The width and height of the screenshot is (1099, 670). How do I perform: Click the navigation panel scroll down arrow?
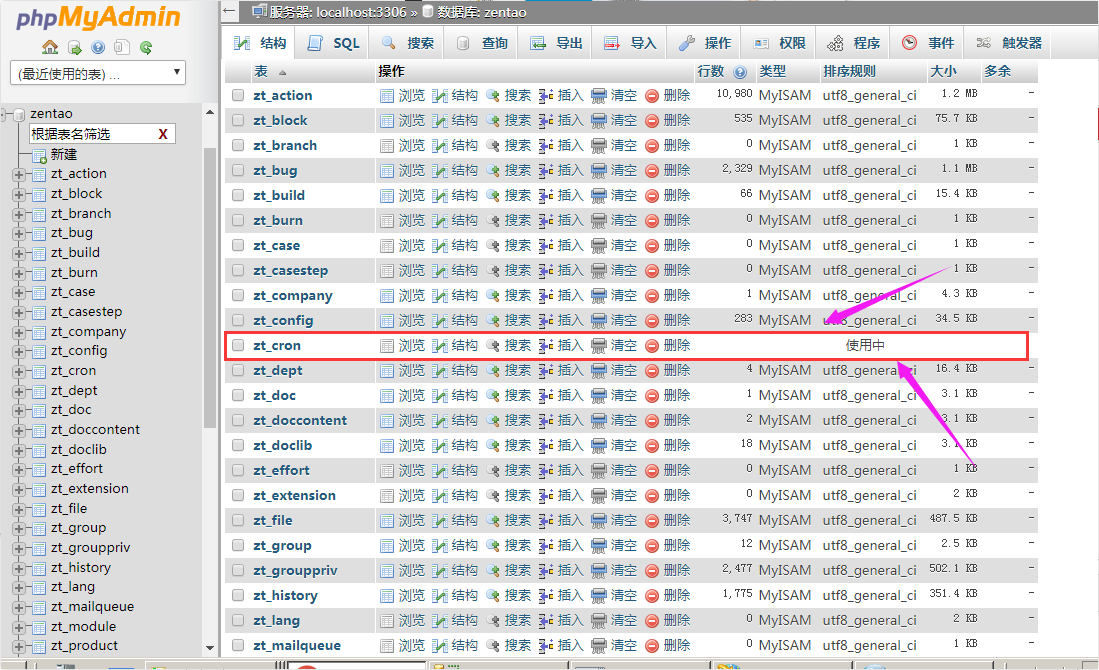(x=210, y=648)
